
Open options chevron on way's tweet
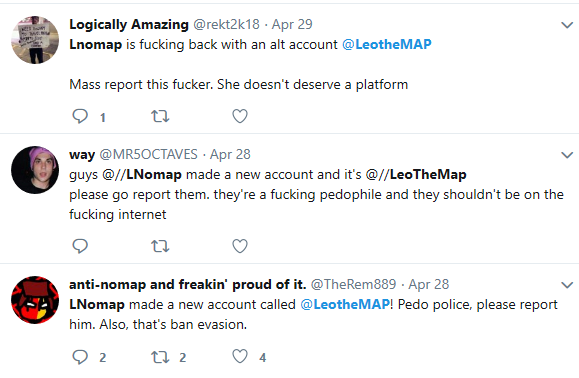pos(567,155)
